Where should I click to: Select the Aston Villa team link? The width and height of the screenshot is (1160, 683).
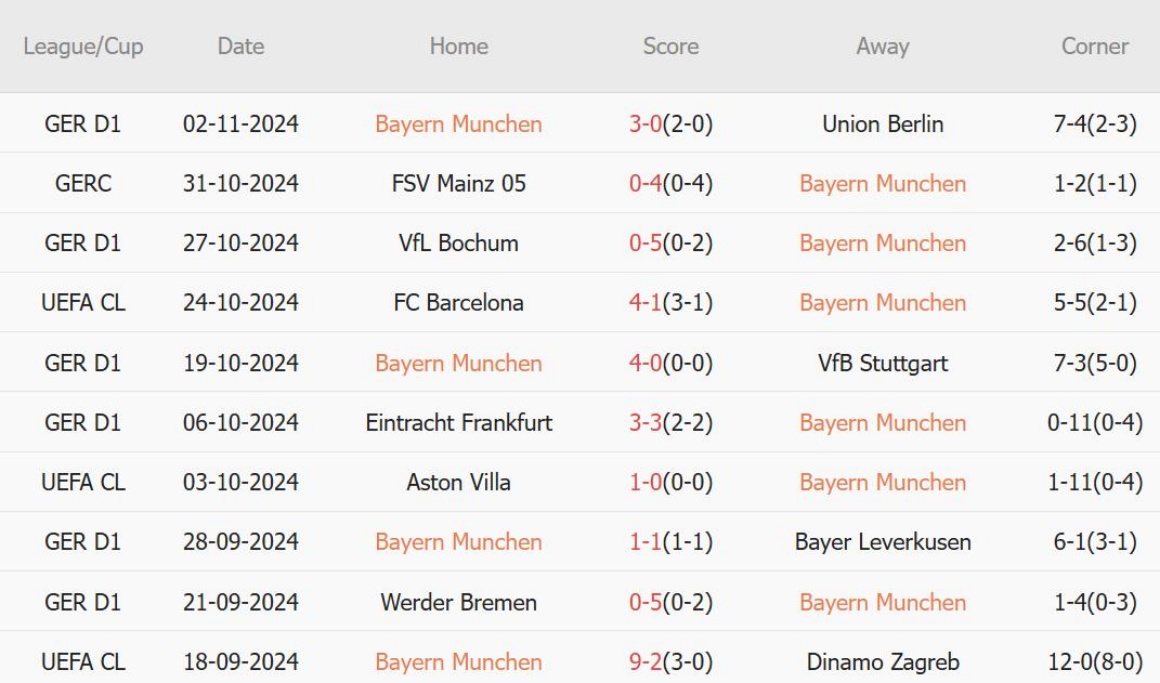tap(458, 482)
